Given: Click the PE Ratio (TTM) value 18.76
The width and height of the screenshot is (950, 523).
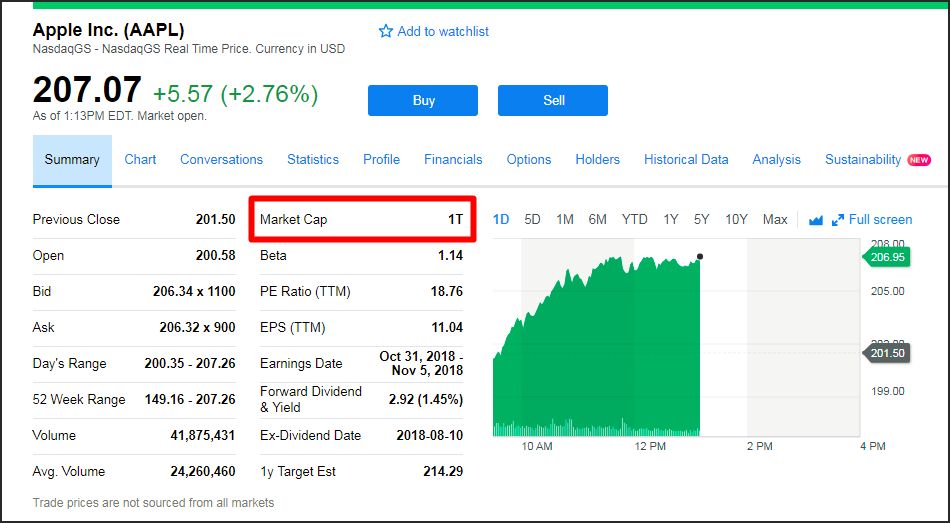Looking at the screenshot, I should [447, 291].
